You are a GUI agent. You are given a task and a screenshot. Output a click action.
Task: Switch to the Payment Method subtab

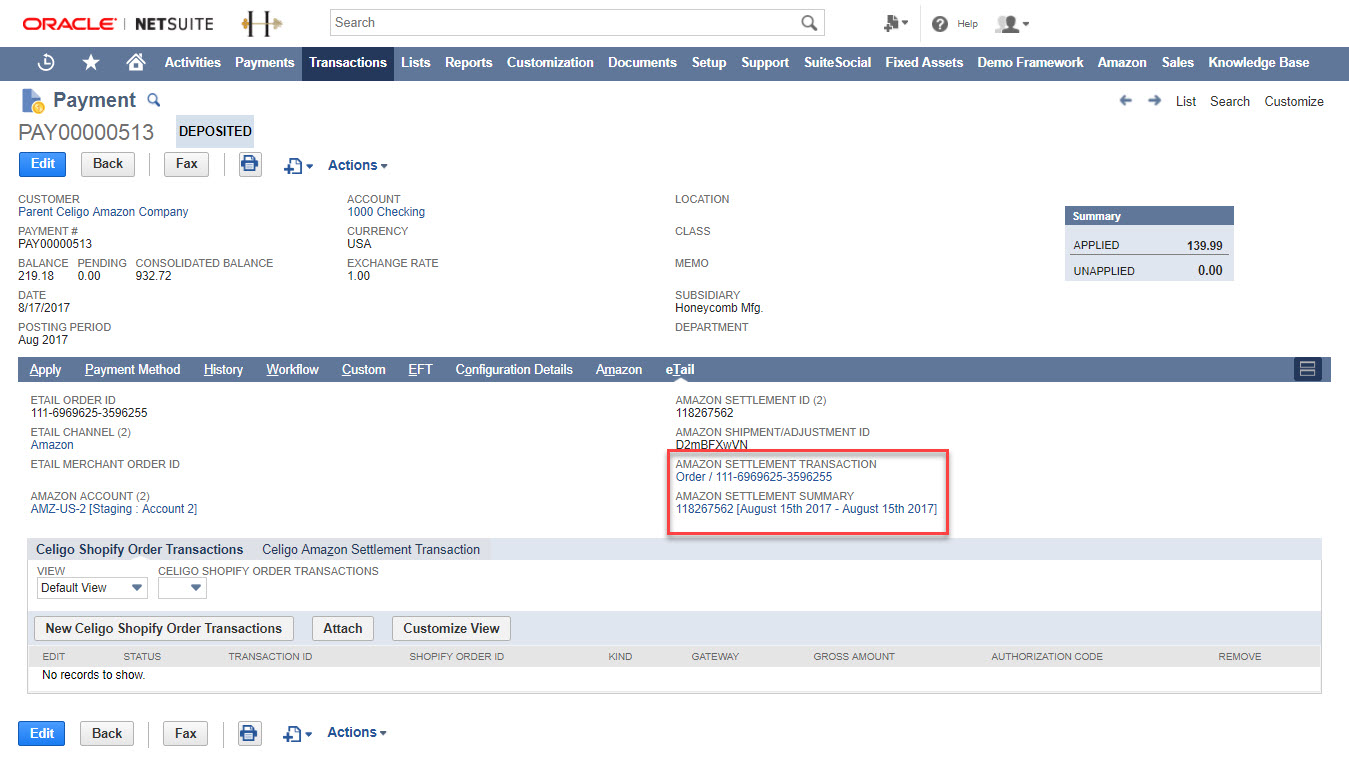tap(133, 370)
